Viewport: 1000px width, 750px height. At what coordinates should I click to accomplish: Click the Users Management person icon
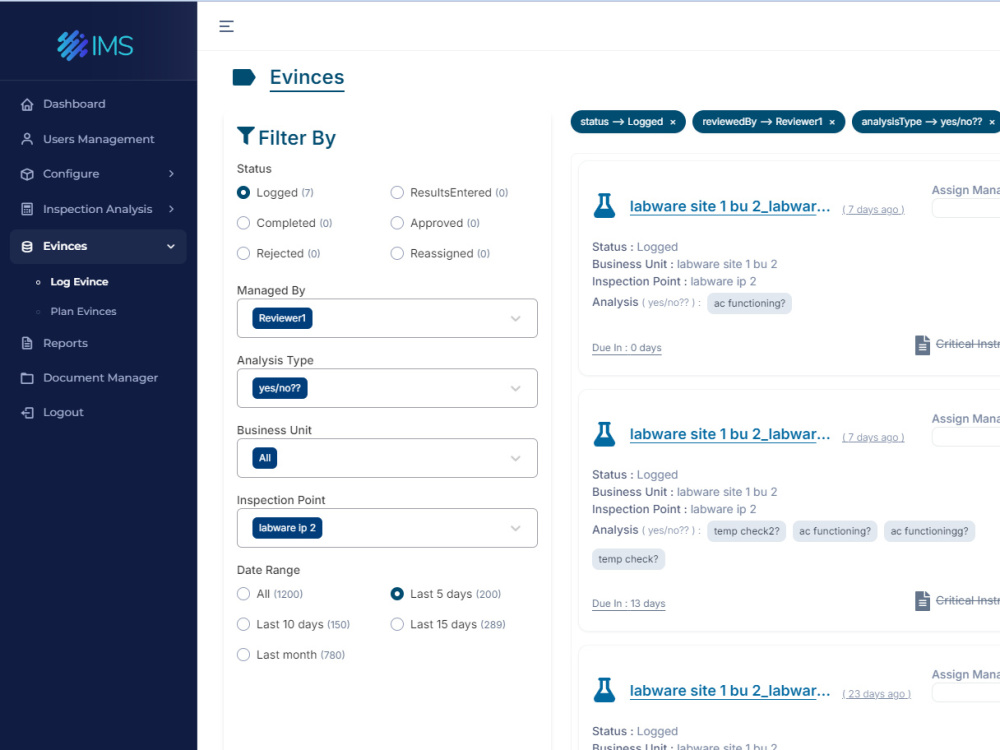point(27,139)
